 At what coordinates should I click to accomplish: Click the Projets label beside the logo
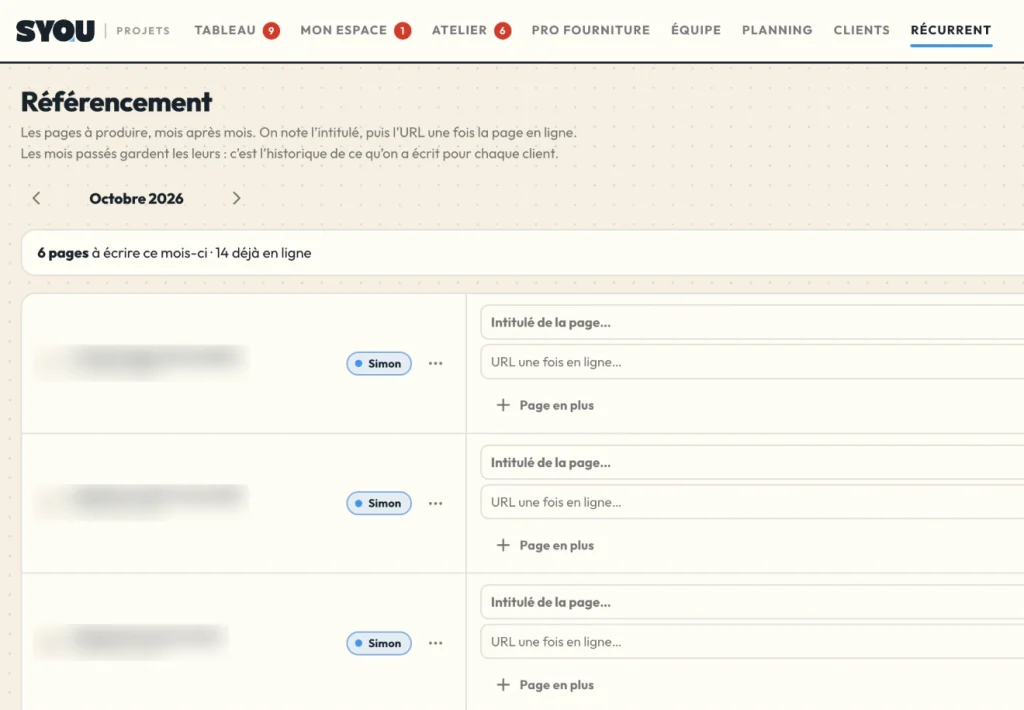pos(143,31)
